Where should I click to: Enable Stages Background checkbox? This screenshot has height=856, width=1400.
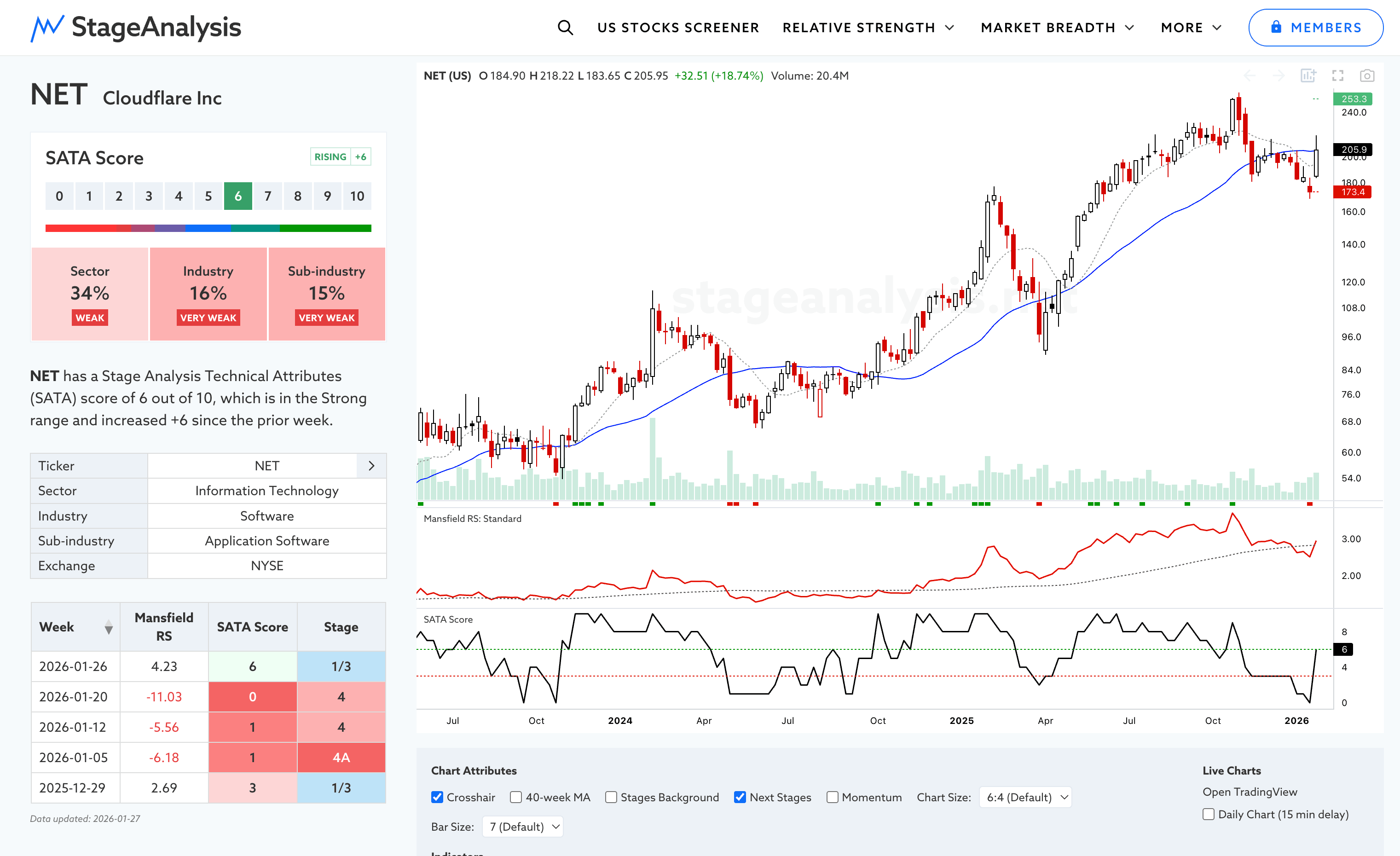(x=611, y=797)
